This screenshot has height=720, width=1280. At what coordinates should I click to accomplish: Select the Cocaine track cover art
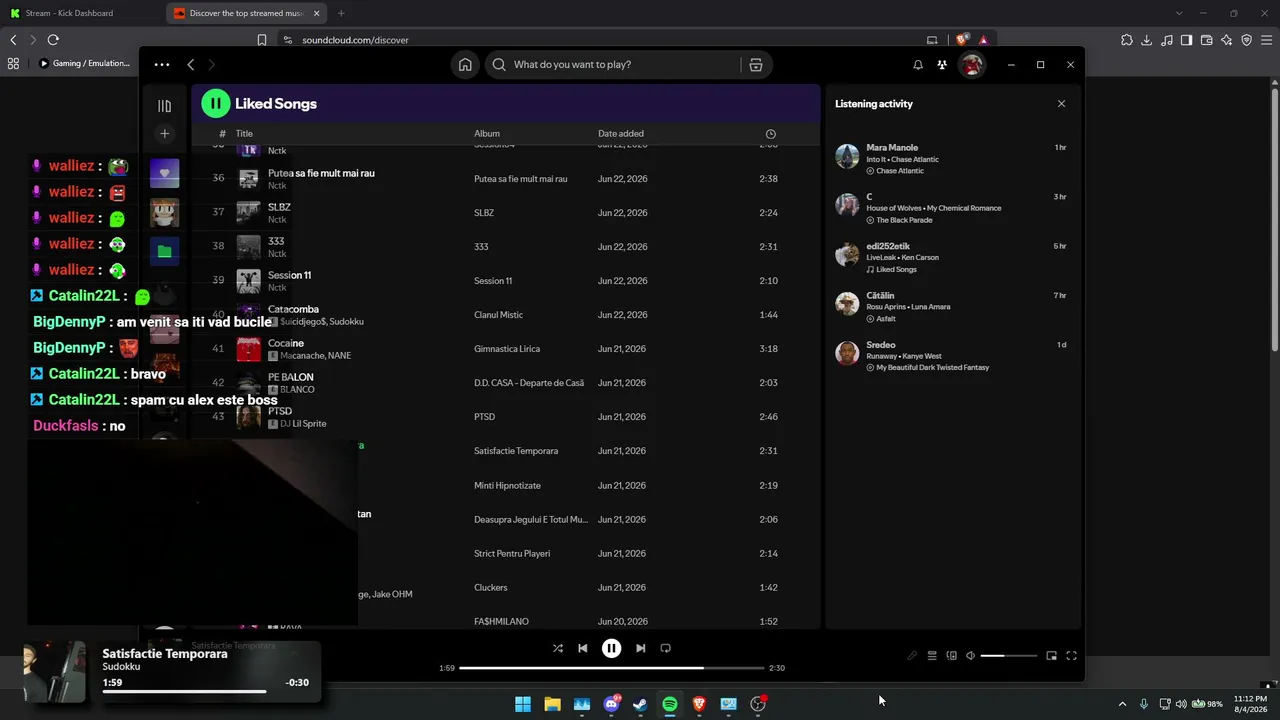point(248,349)
